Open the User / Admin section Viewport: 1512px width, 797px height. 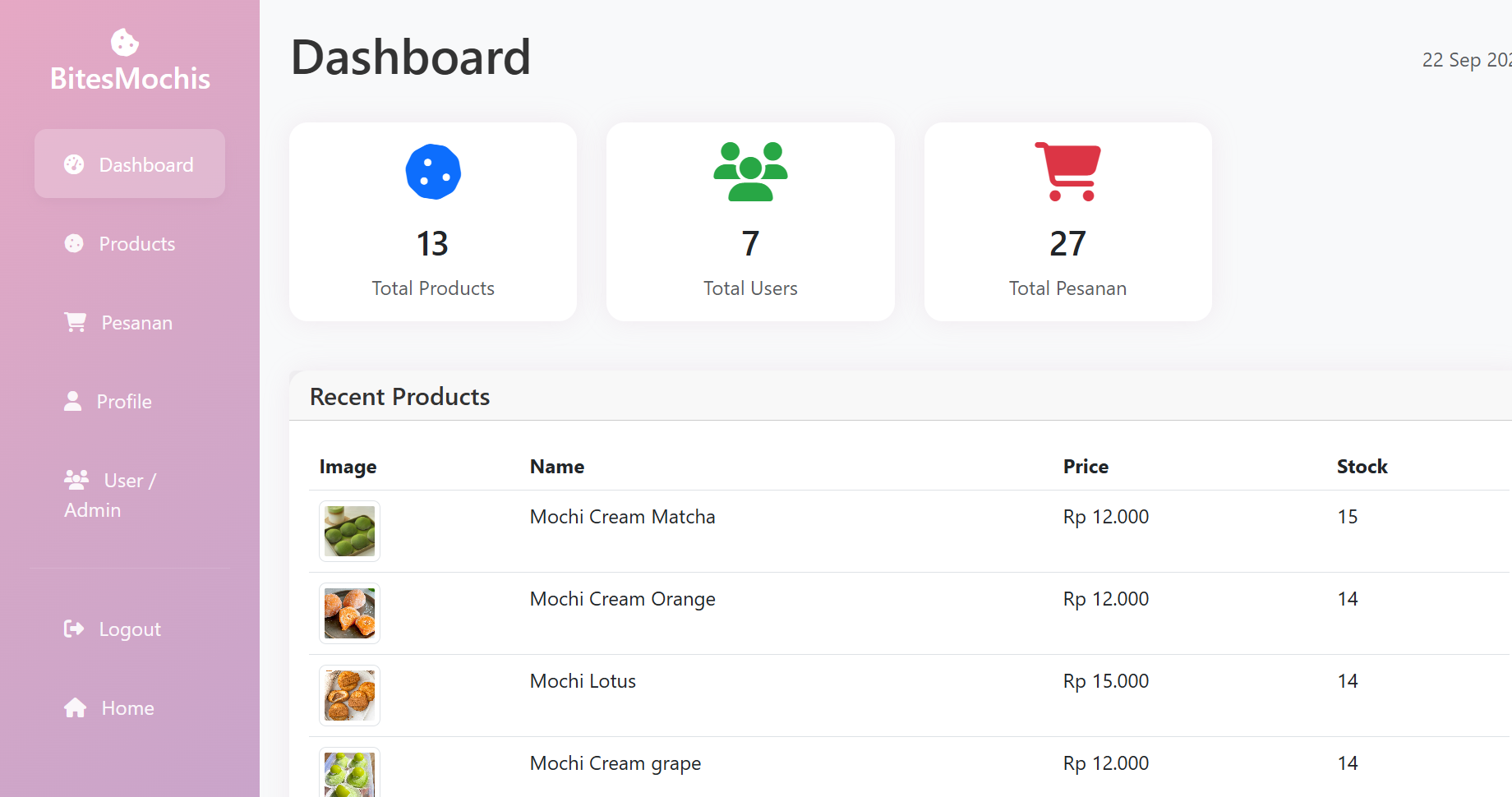click(x=110, y=495)
